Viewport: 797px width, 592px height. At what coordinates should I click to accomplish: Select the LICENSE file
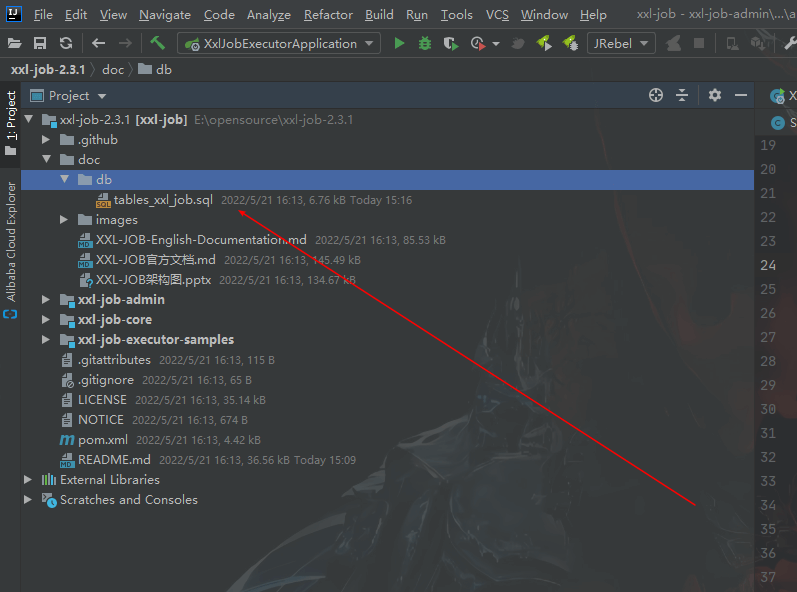(102, 400)
